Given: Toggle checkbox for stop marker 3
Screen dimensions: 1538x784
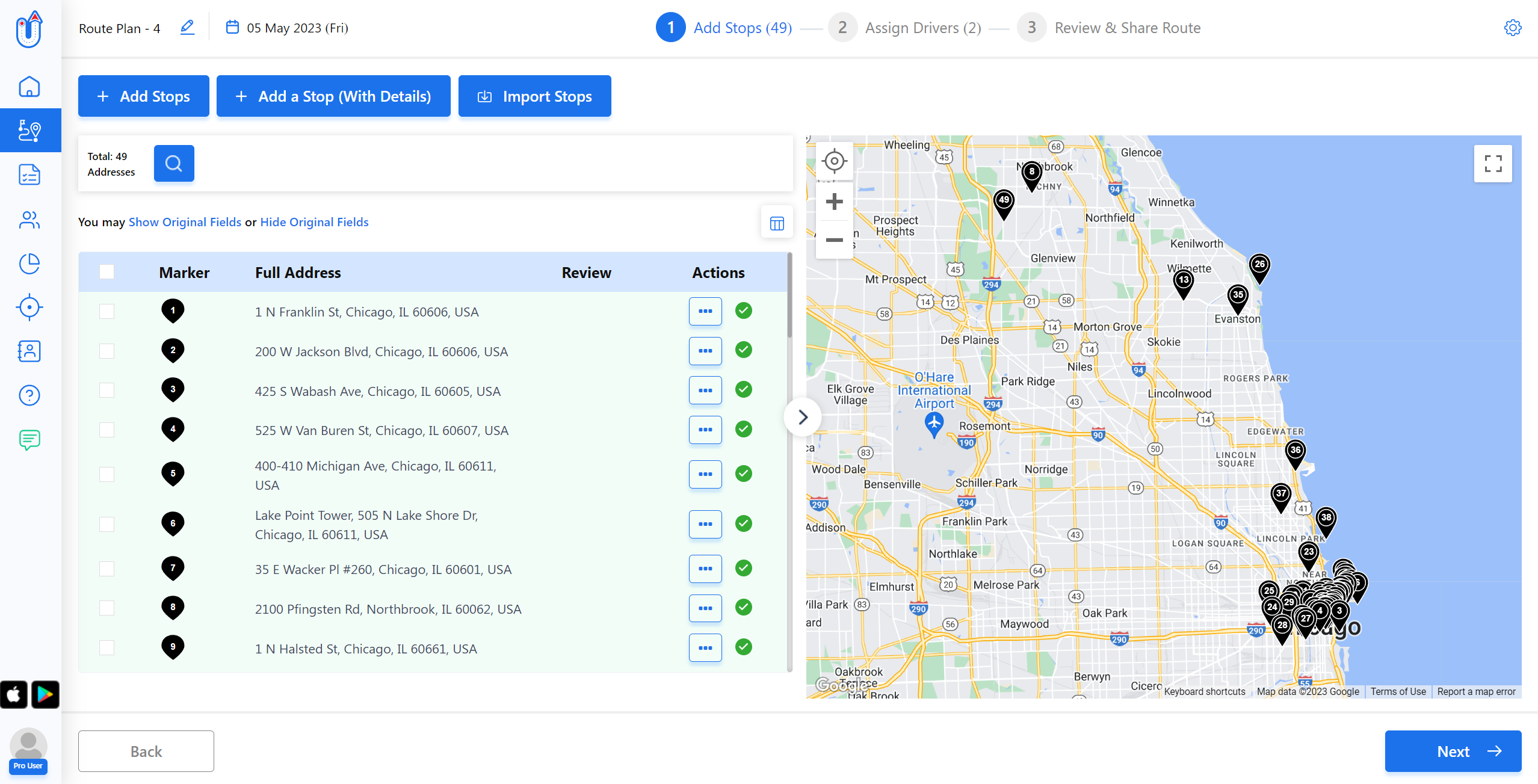Looking at the screenshot, I should 107,390.
